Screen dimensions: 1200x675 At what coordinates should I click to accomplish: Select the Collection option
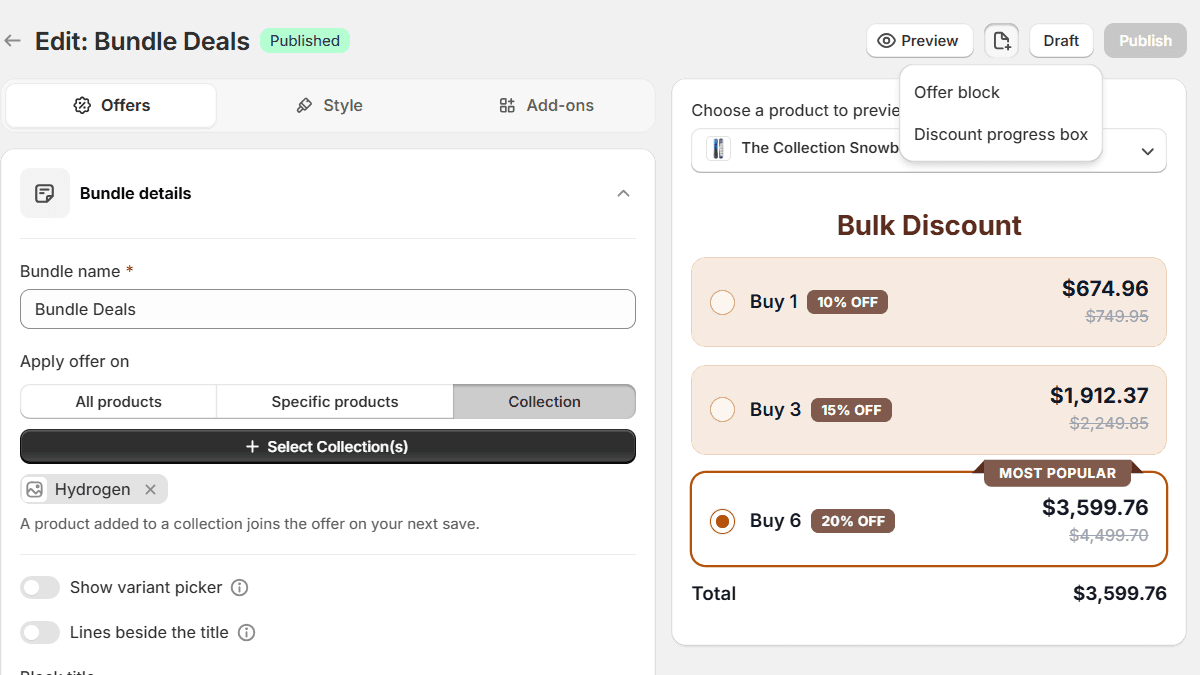pyautogui.click(x=544, y=402)
